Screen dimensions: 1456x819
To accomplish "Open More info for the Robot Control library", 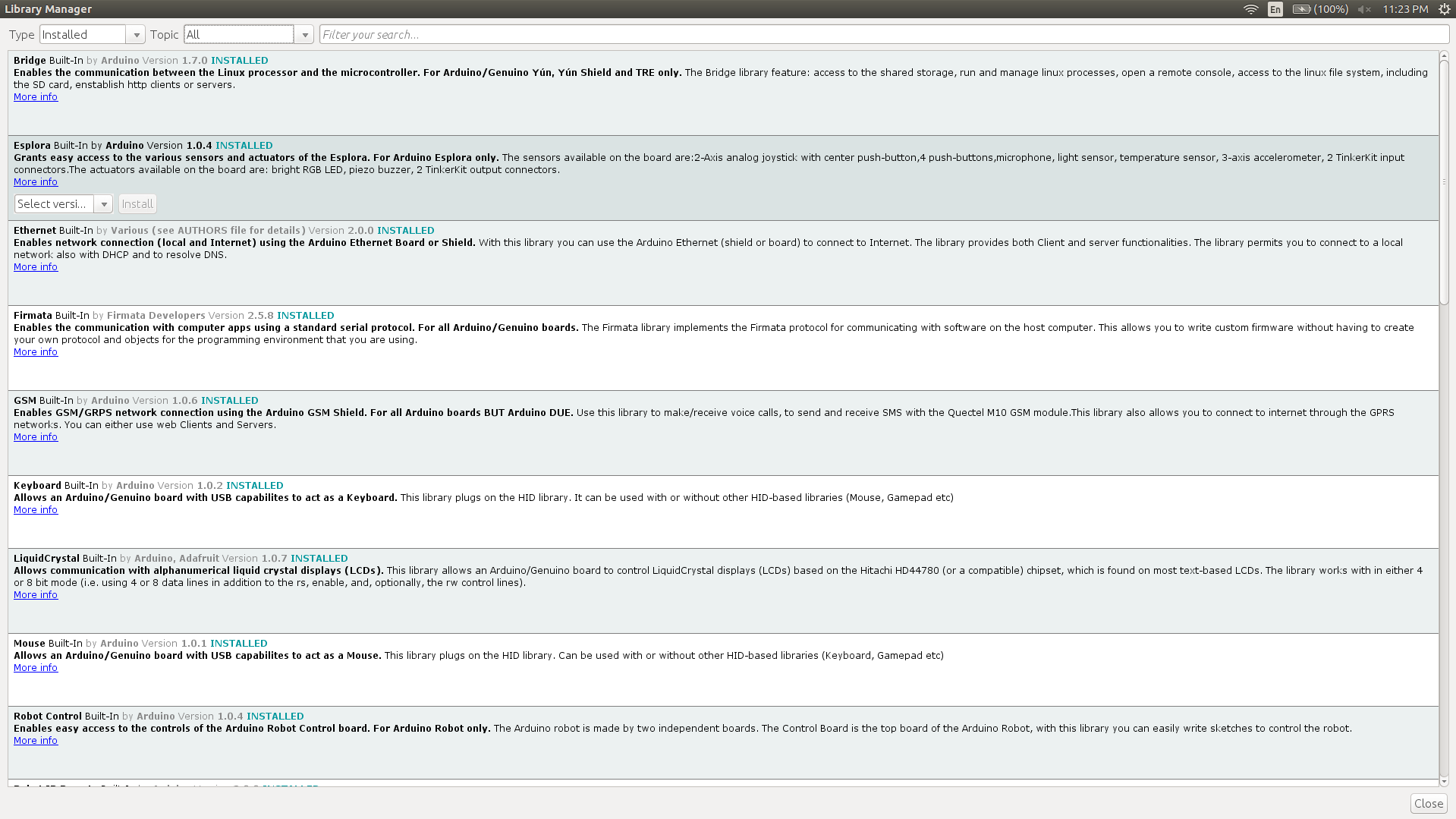I will click(35, 740).
